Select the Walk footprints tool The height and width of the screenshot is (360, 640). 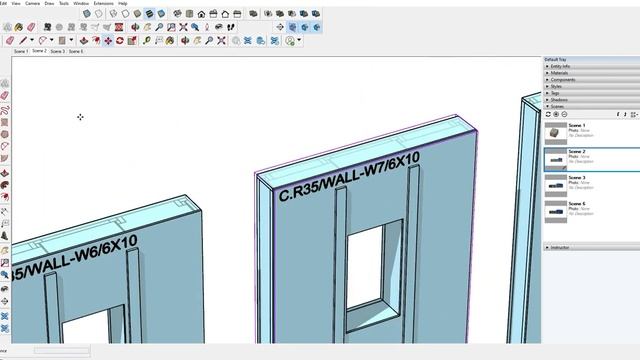point(231,27)
